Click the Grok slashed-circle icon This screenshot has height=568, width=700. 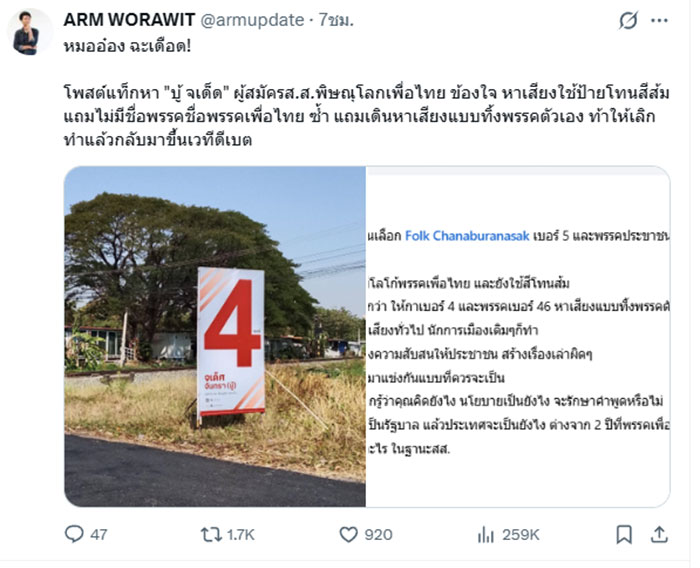point(629,21)
